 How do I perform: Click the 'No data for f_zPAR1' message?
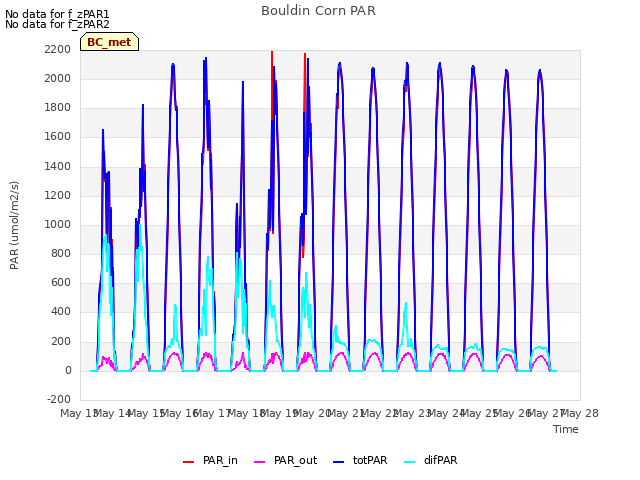[x=57, y=14]
